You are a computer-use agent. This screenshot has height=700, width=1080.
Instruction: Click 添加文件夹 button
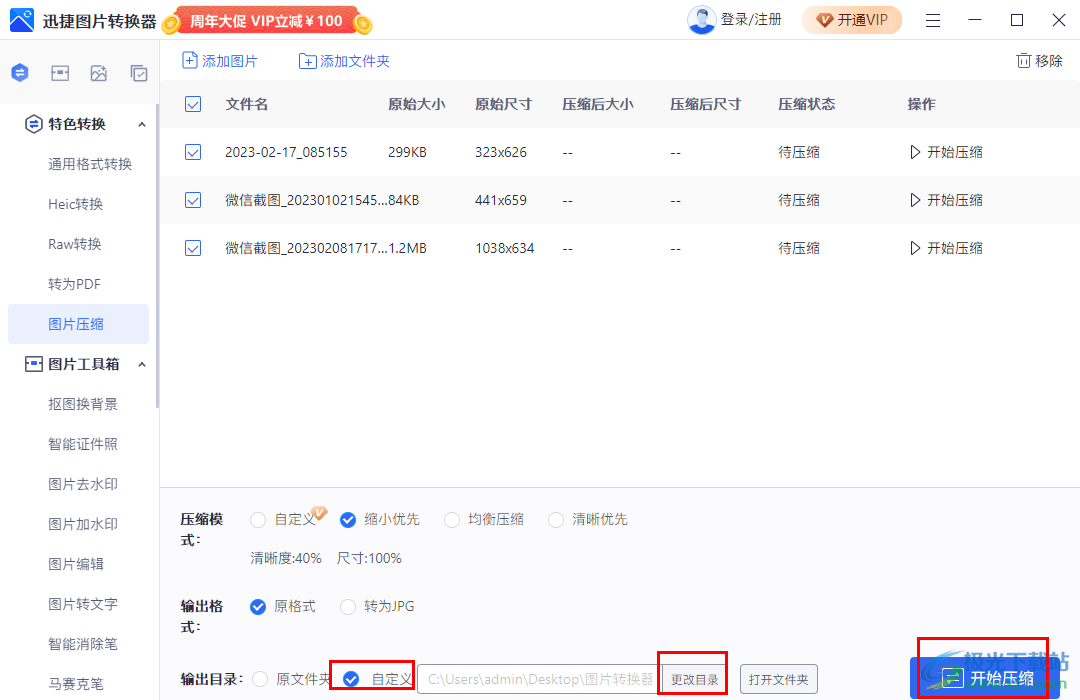[x=344, y=61]
